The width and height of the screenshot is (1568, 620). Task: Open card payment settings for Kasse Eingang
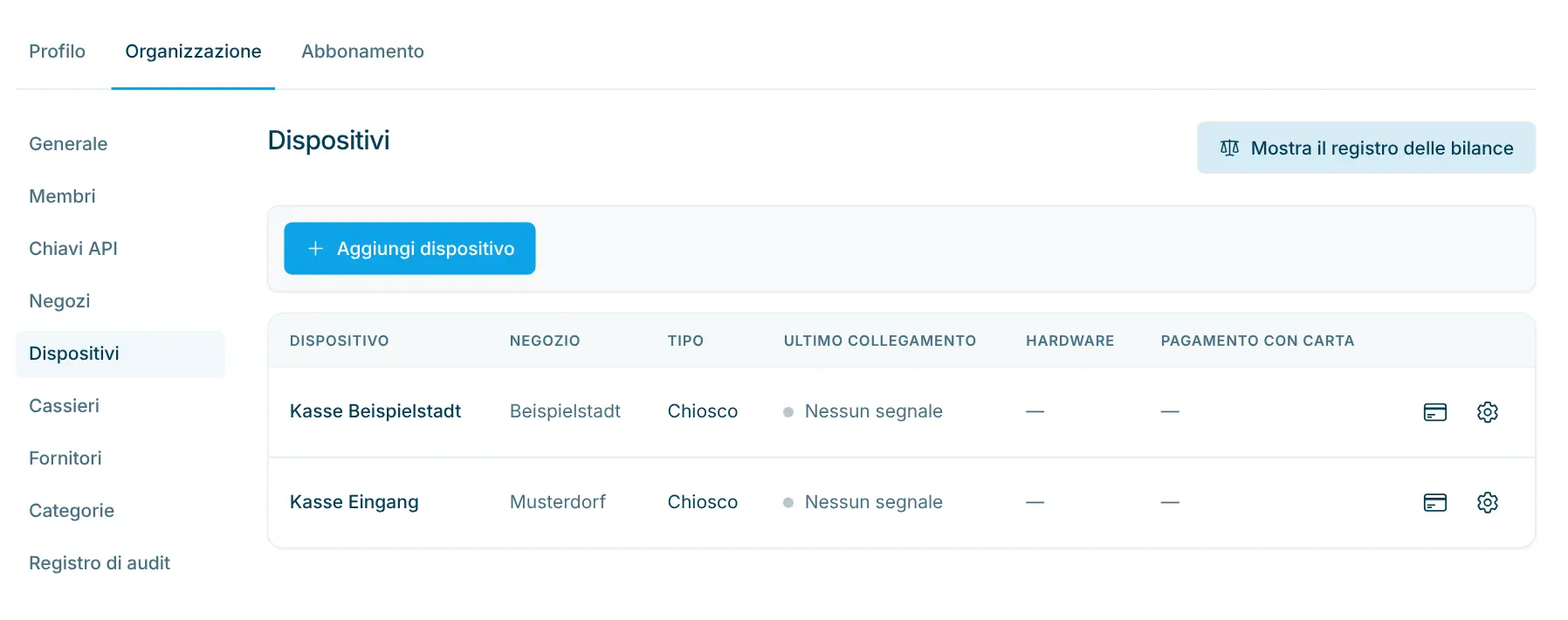(1434, 503)
